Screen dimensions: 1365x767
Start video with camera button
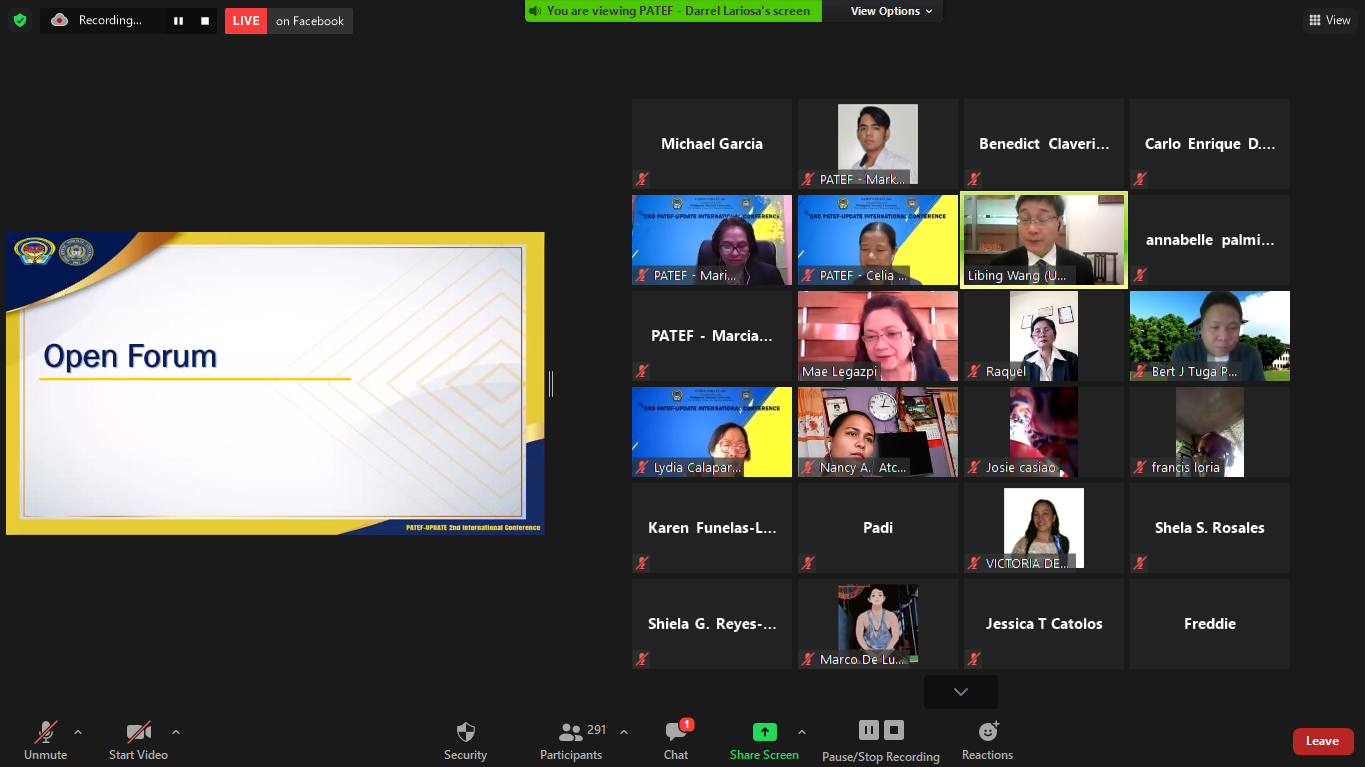tap(138, 741)
